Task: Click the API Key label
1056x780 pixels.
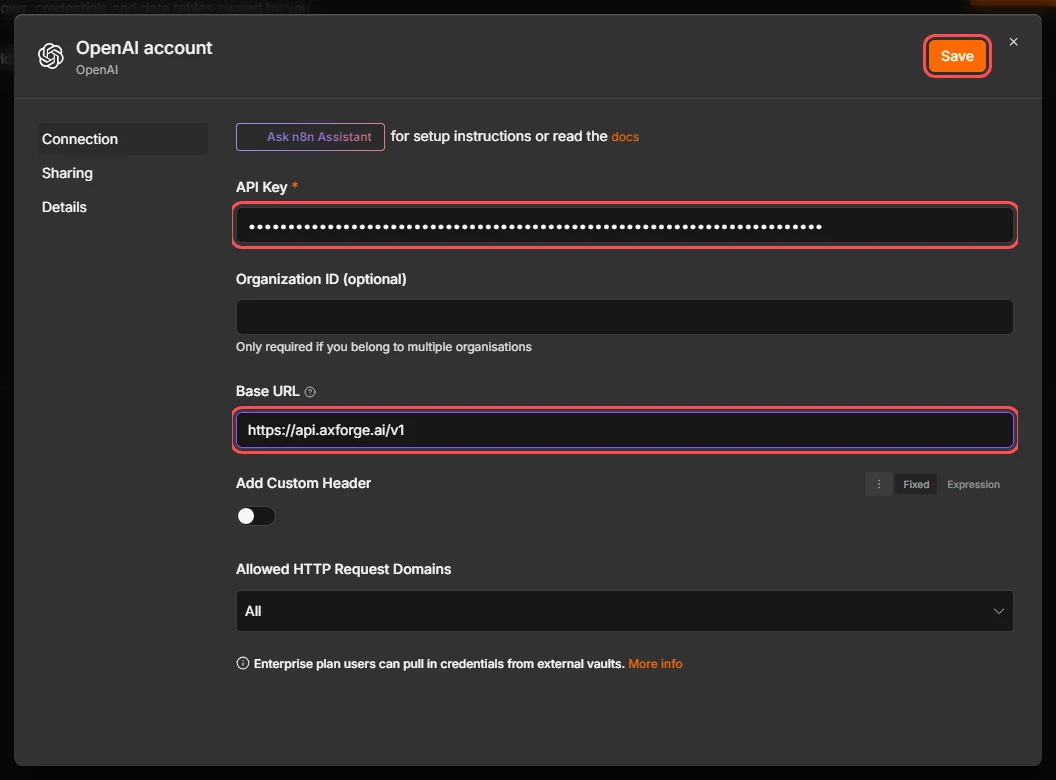Action: click(x=261, y=187)
